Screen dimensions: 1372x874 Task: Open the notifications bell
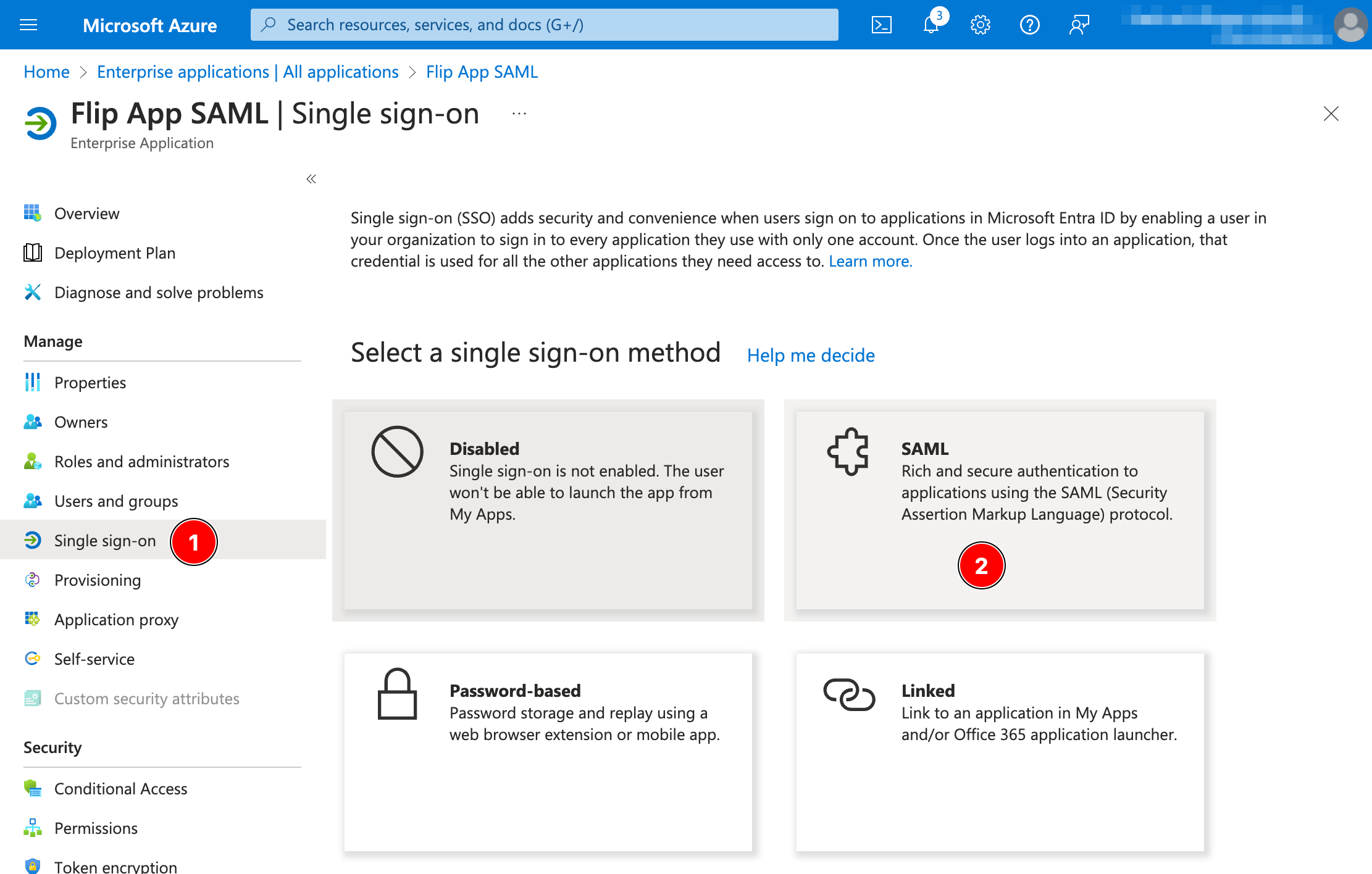931,25
